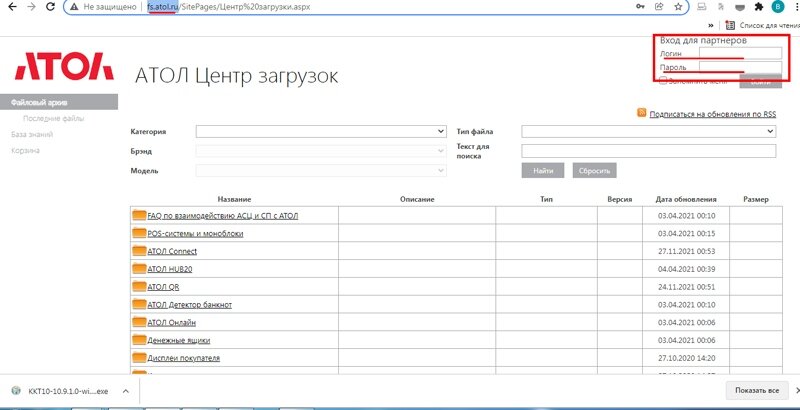
Task: Click the folder icon next to АТОЛ Connect
Action: pyautogui.click(x=139, y=251)
